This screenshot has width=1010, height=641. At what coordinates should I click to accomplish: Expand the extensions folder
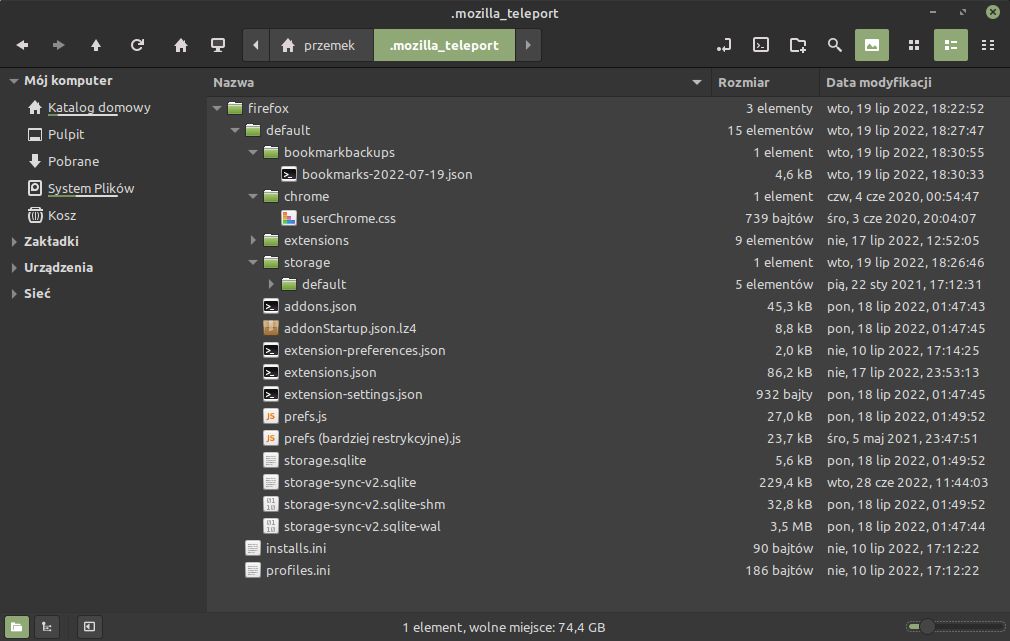(253, 240)
